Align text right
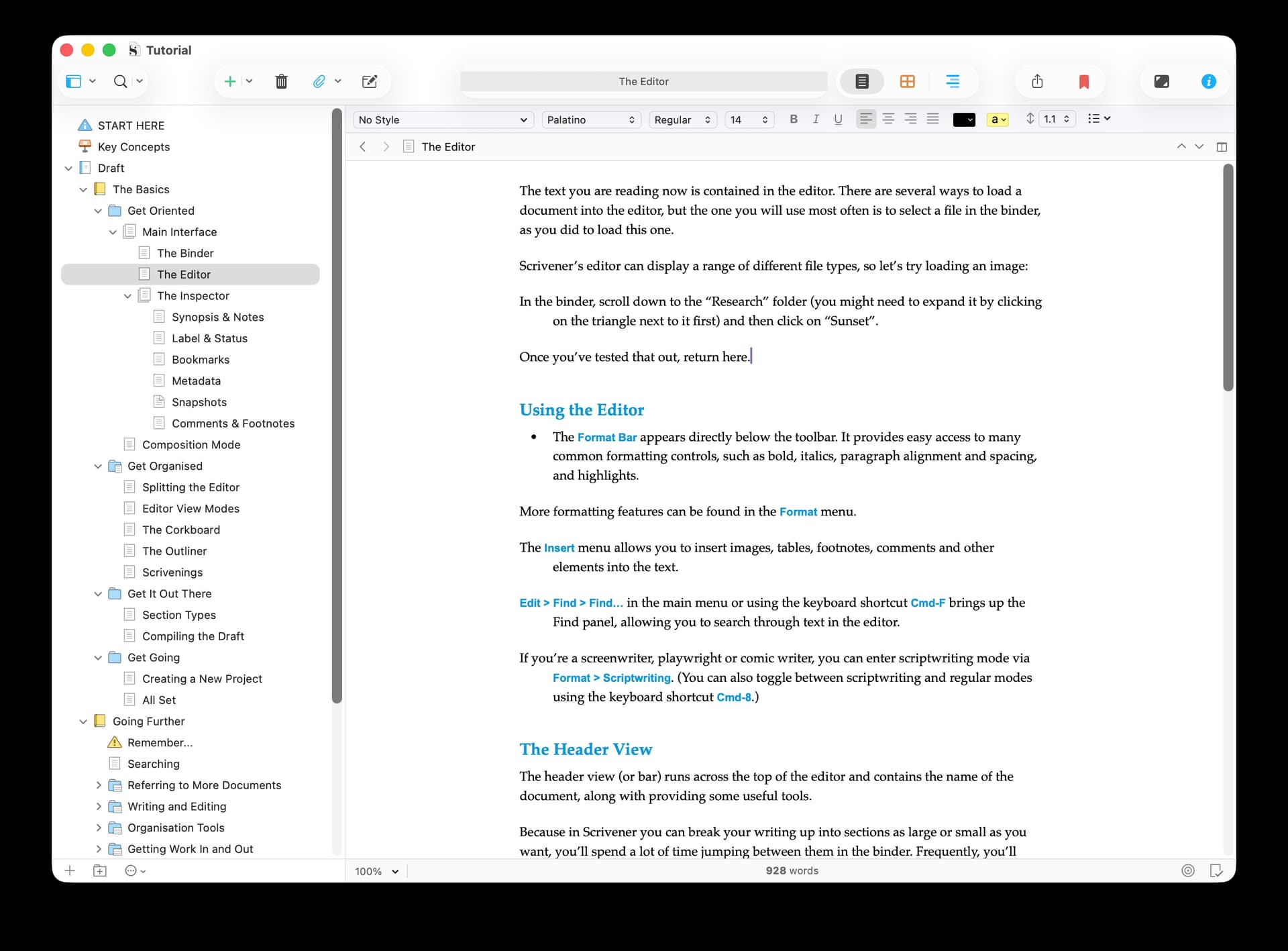Viewport: 1288px width, 951px height. pos(910,119)
